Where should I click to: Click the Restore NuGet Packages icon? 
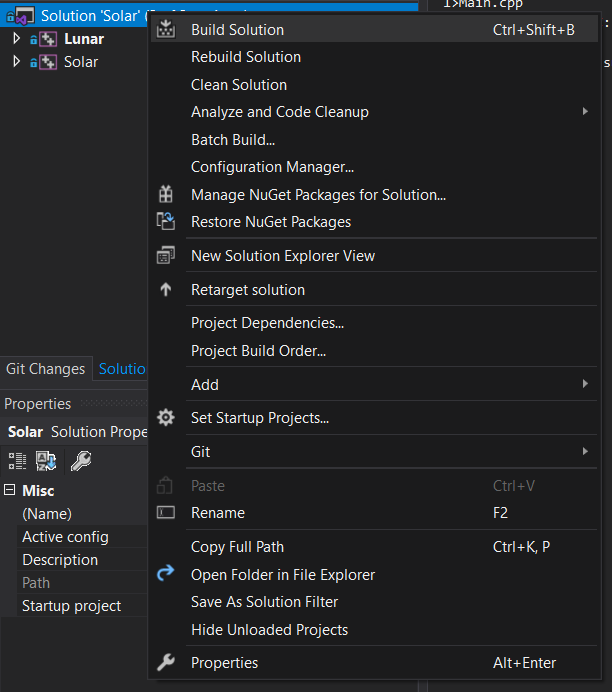coord(167,222)
